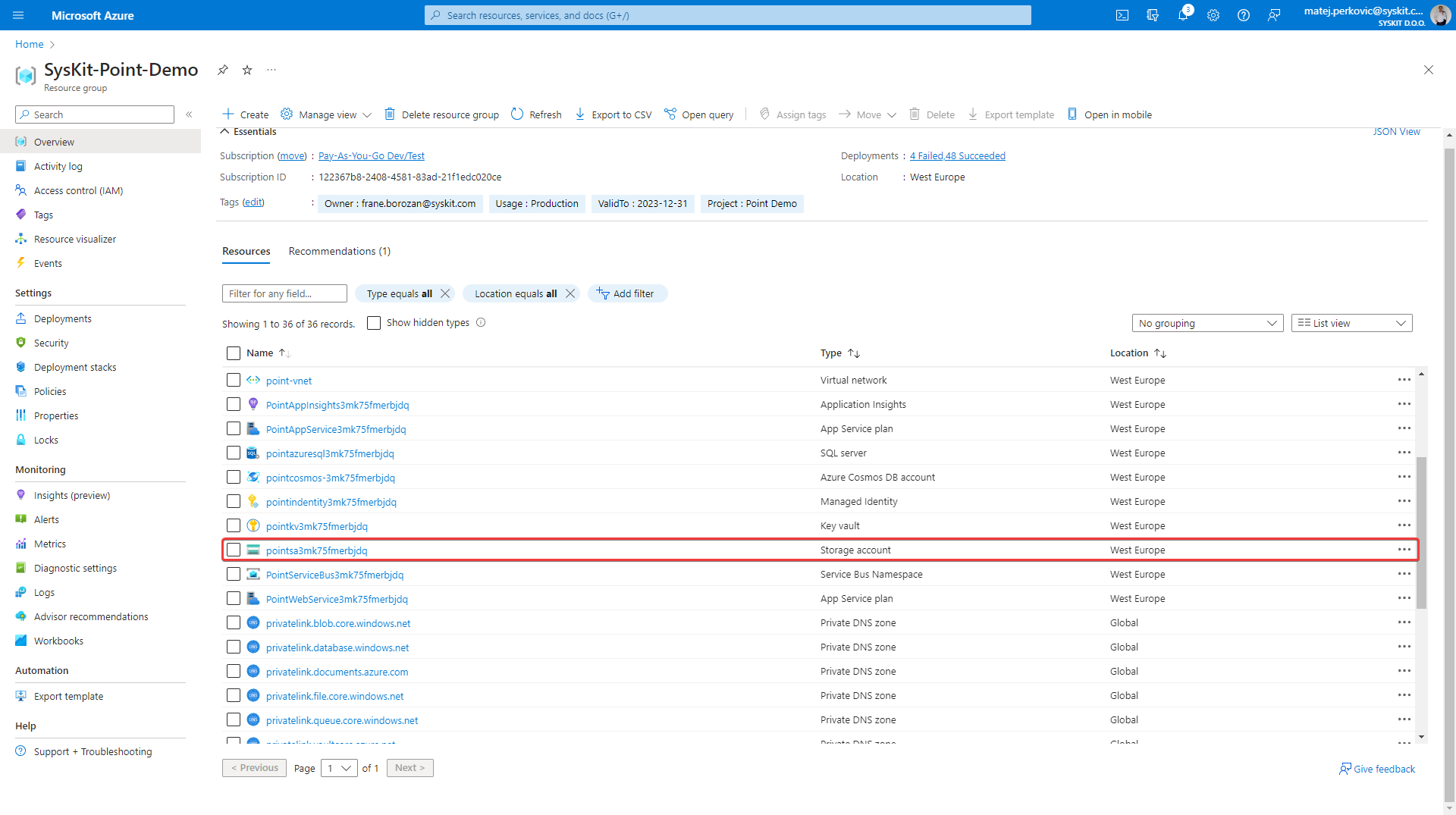The image size is (1456, 815).
Task: Open Access control (IAM) in sidebar
Action: pos(78,190)
